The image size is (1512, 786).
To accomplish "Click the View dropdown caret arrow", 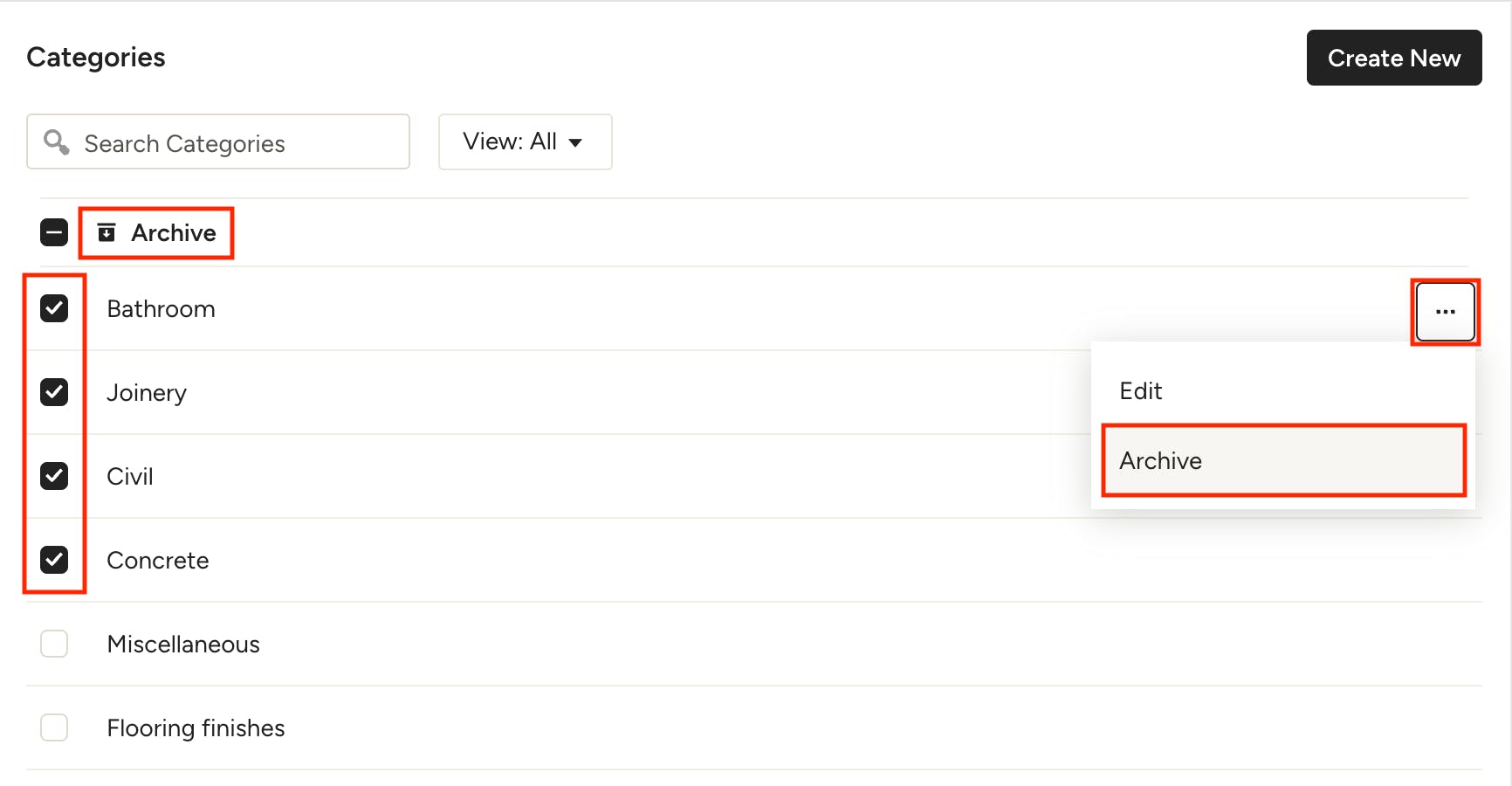I will (x=575, y=142).
